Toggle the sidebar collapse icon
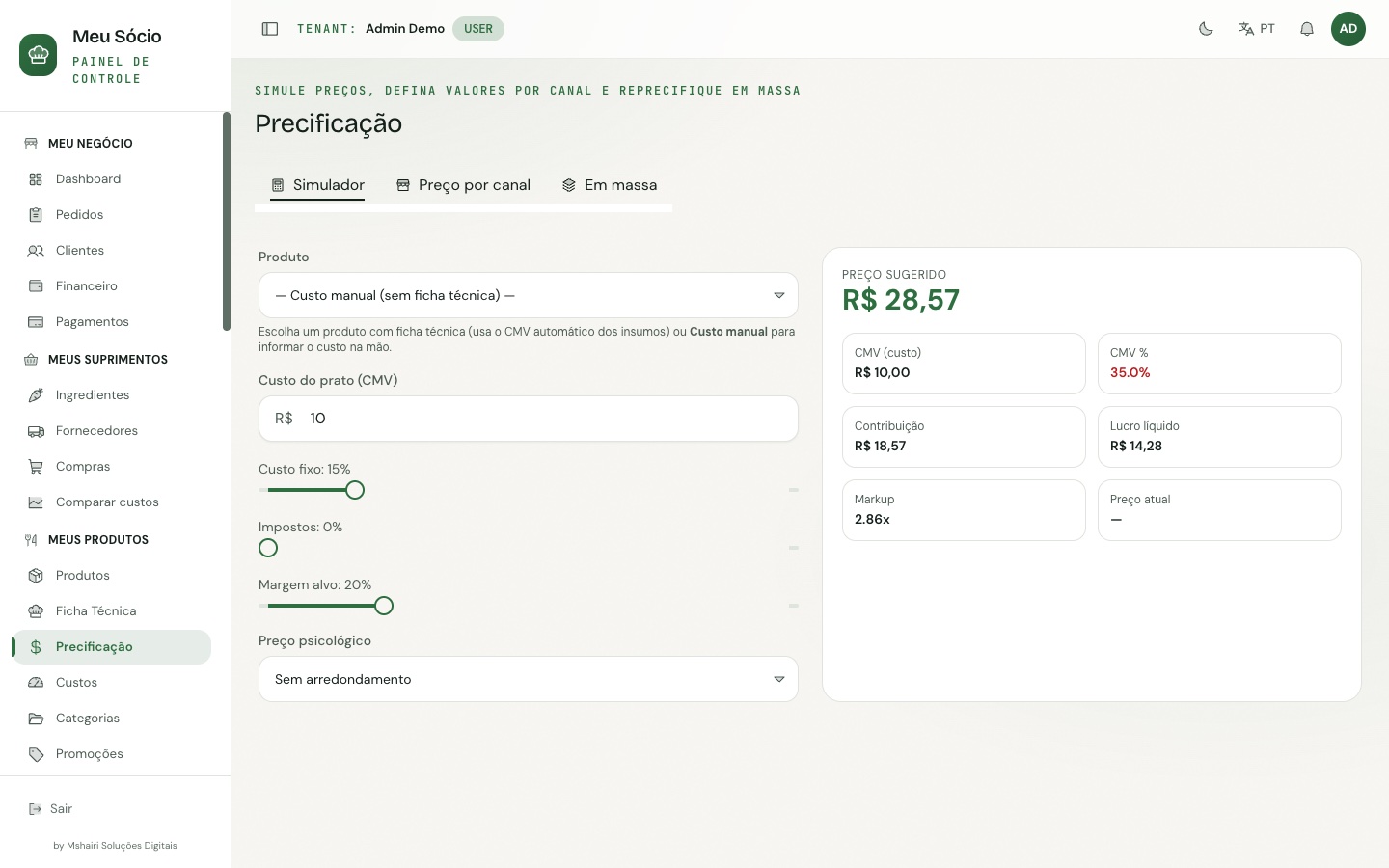 pyautogui.click(x=270, y=29)
